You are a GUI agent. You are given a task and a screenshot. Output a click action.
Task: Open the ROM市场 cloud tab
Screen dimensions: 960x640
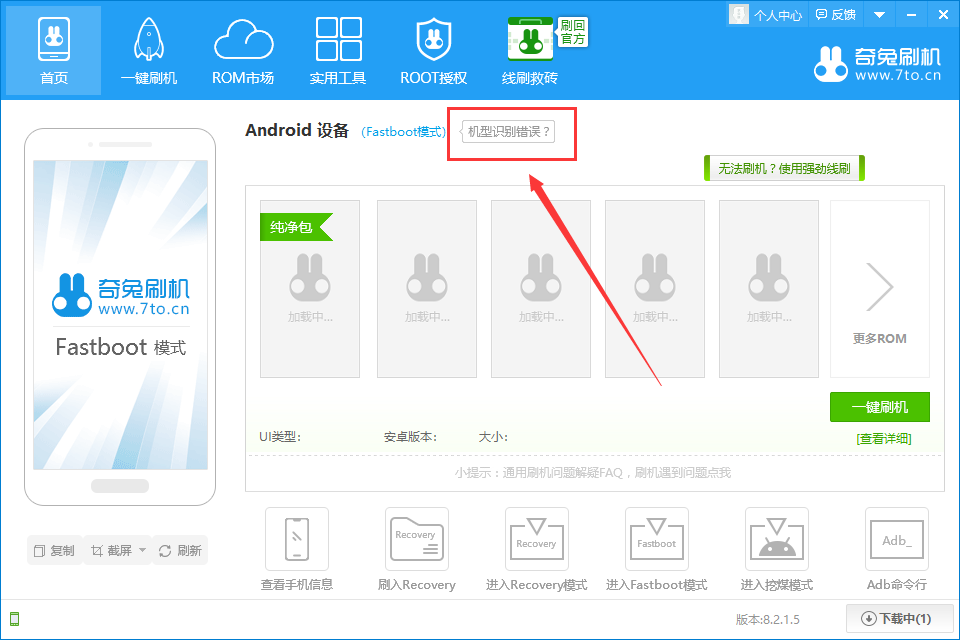coord(243,50)
